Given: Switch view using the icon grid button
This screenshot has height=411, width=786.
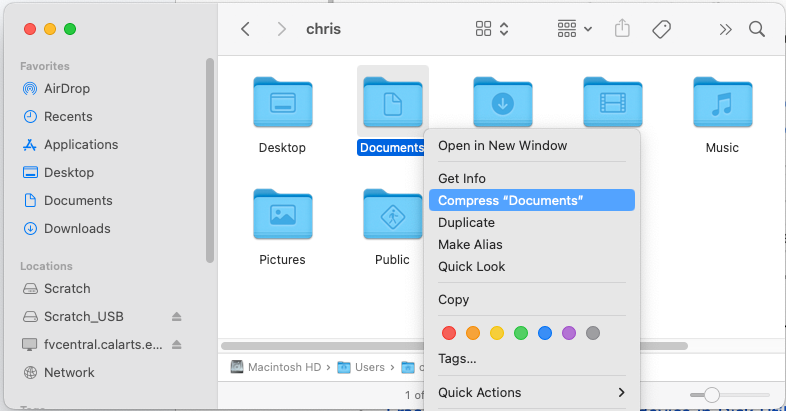Looking at the screenshot, I should point(492,29).
